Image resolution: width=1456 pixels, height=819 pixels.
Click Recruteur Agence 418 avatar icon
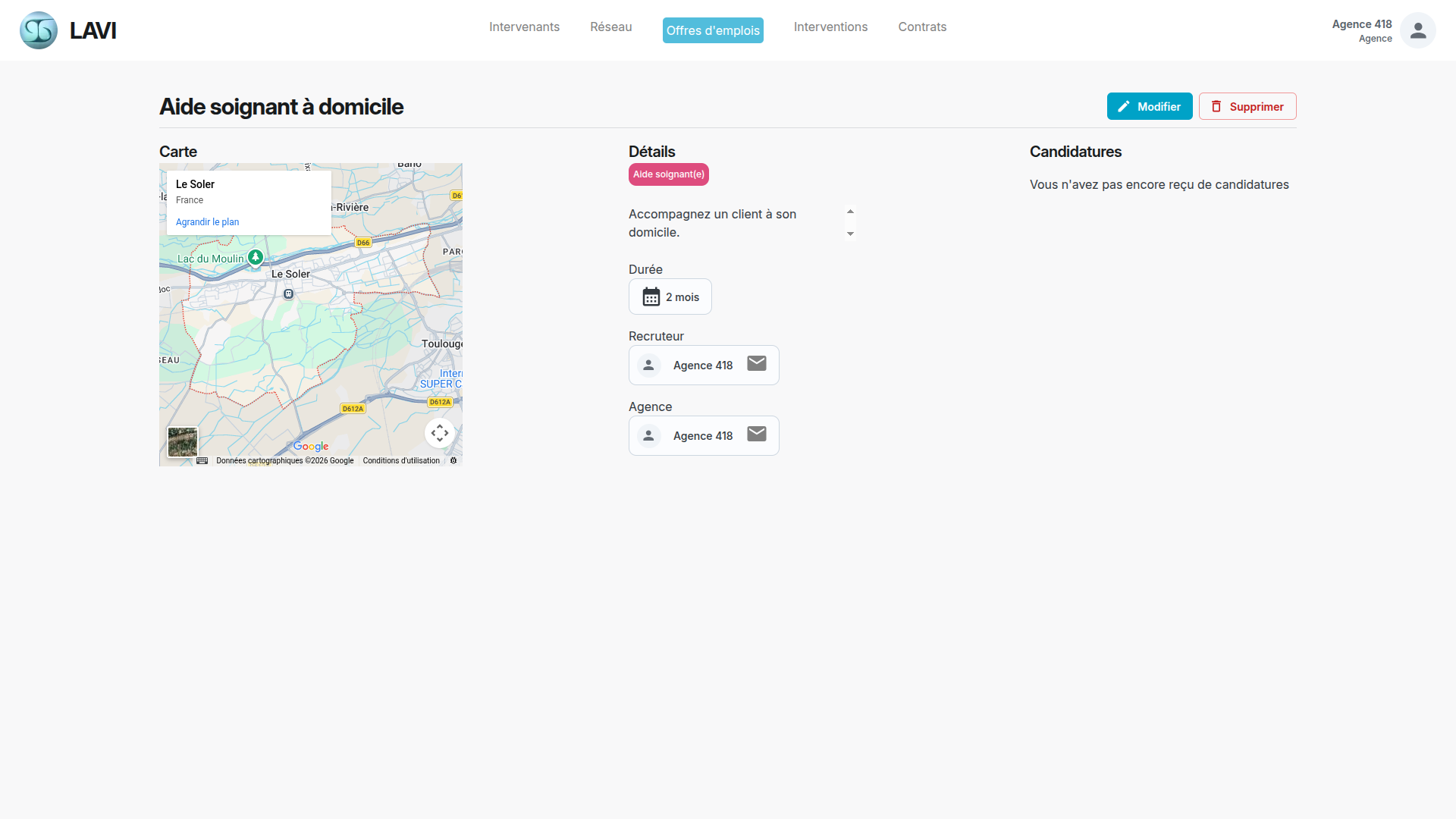pos(648,366)
